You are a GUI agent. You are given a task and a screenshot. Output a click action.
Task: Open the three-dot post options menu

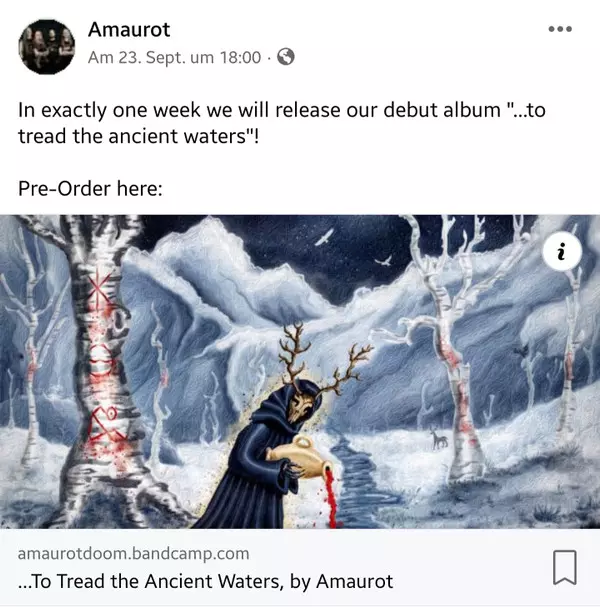coord(560,29)
